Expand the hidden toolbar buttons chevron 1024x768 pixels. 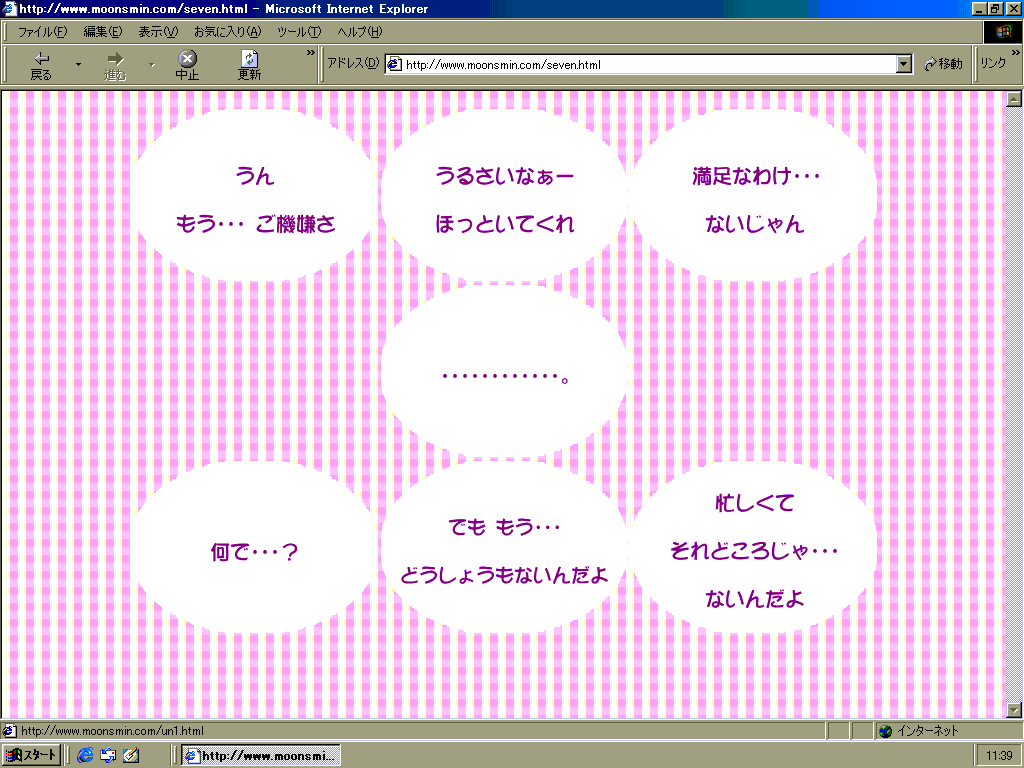click(x=311, y=52)
